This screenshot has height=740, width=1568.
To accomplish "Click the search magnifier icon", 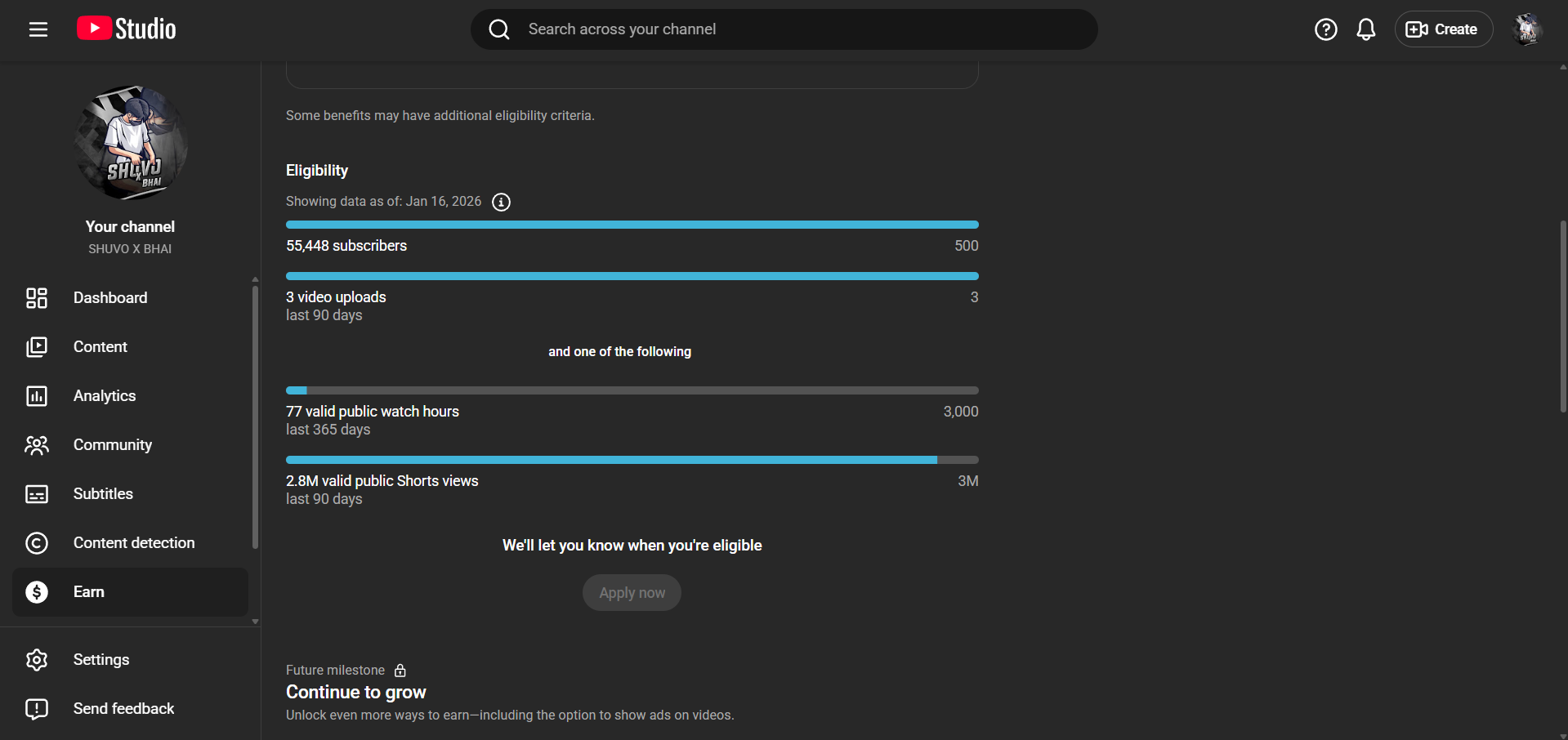I will point(499,29).
